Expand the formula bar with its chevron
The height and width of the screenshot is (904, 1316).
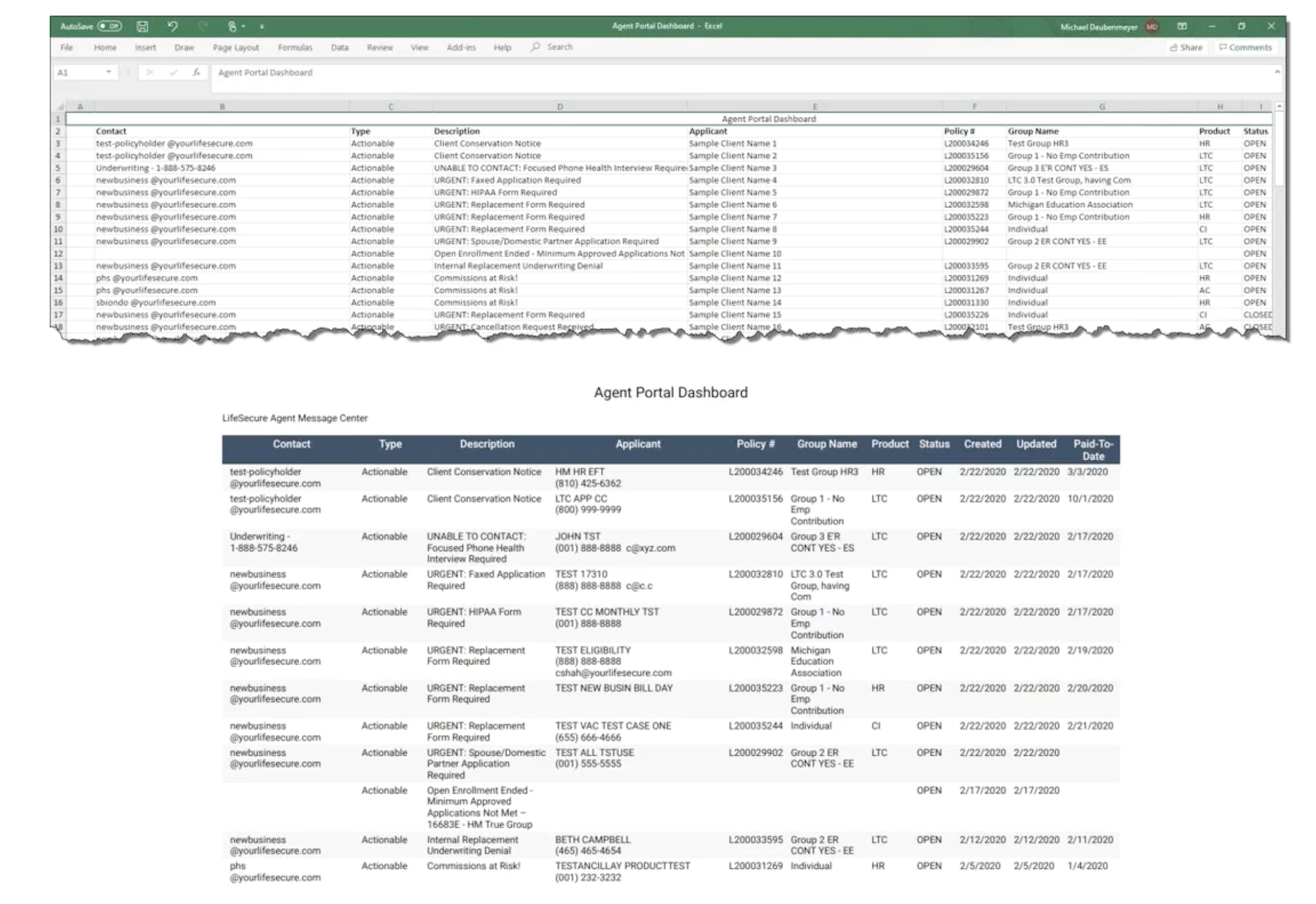[x=1277, y=72]
